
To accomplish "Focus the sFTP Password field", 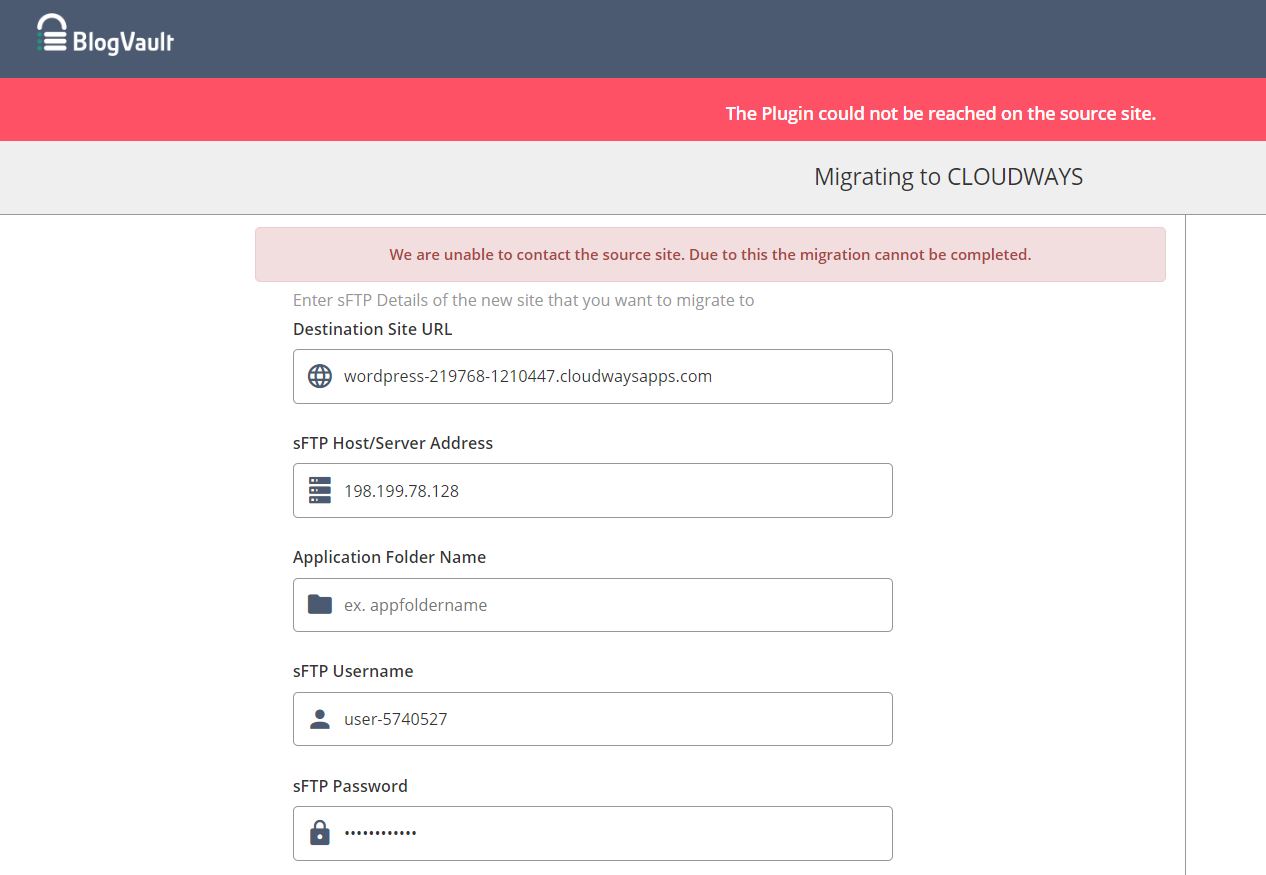I will (x=593, y=833).
